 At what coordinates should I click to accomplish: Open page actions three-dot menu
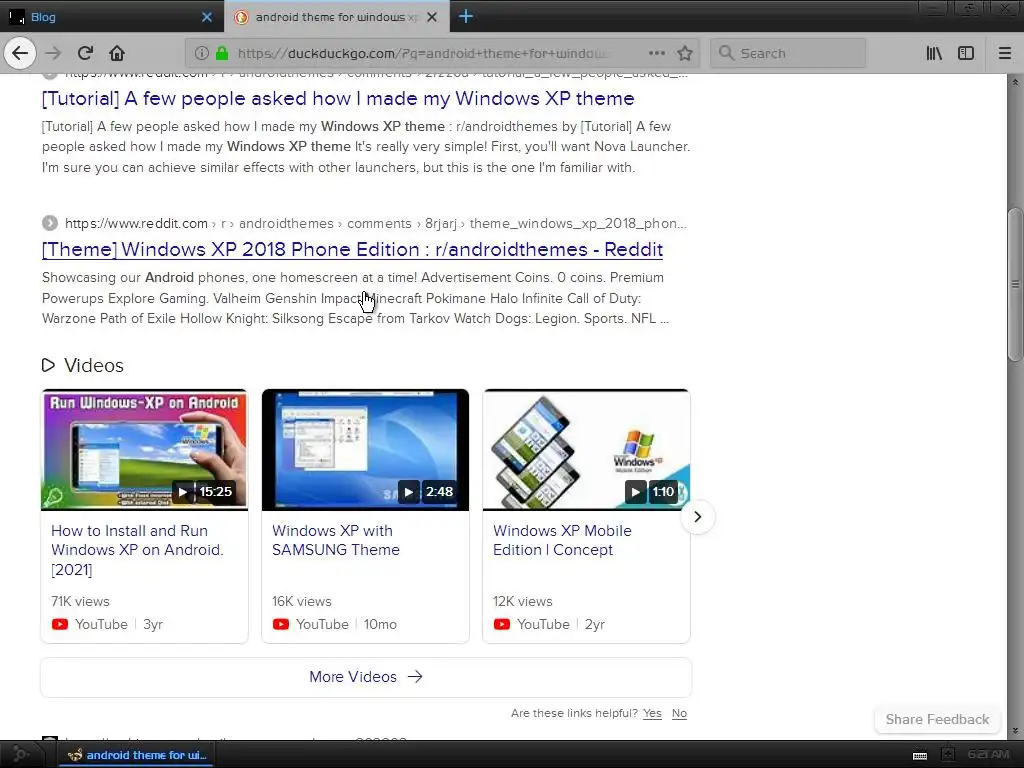pos(657,53)
